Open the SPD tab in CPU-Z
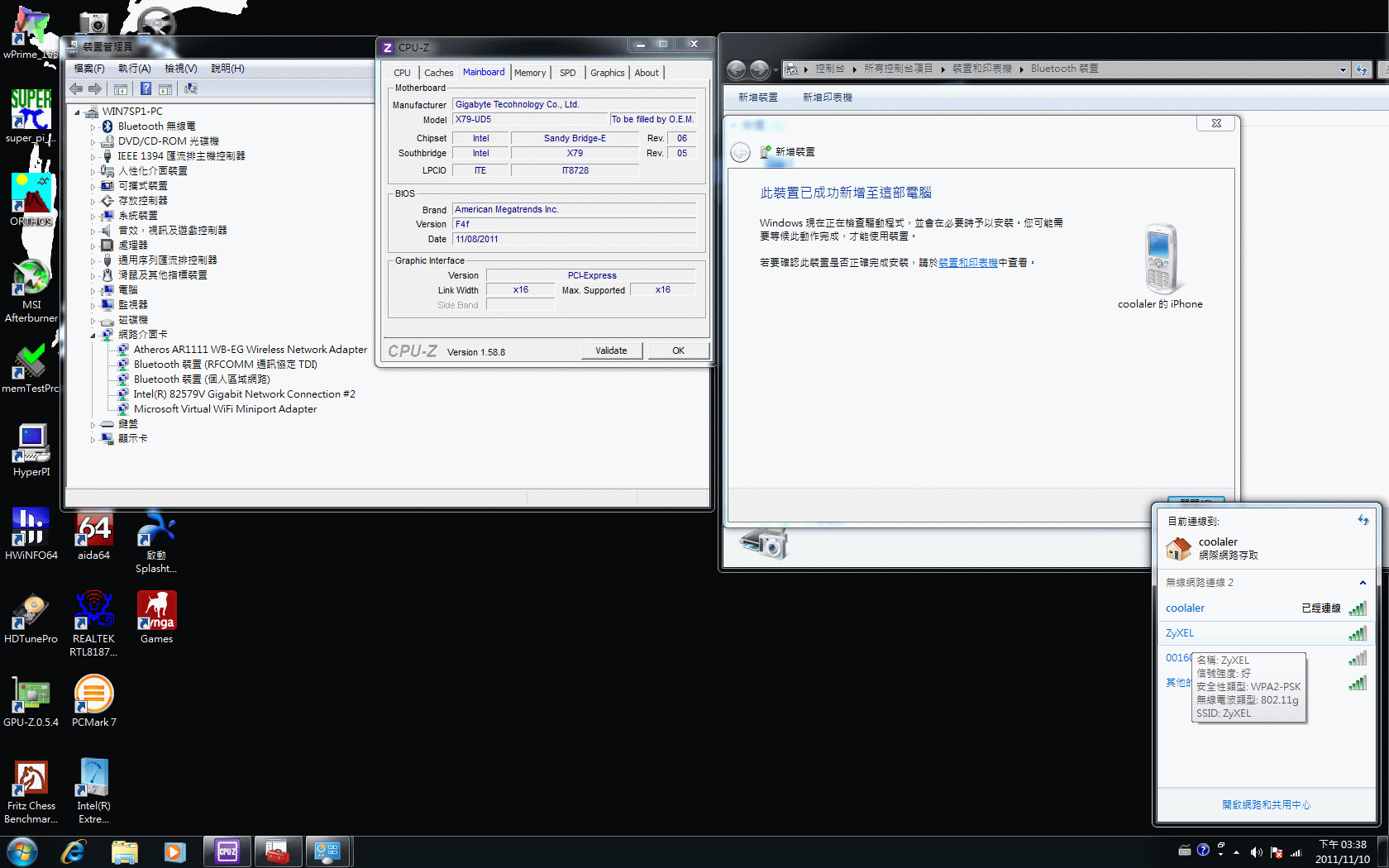 click(567, 73)
